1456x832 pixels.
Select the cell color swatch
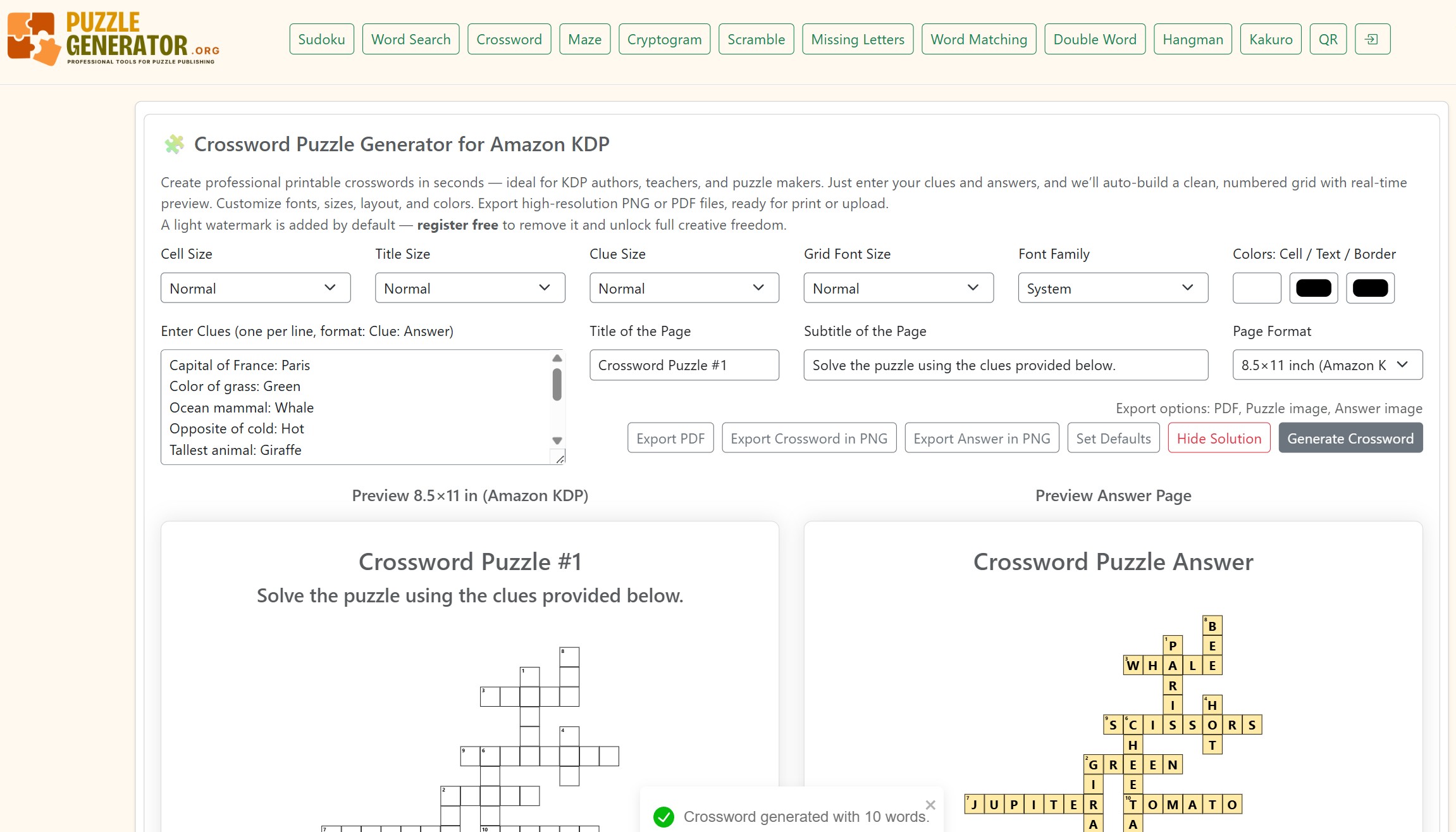point(1255,288)
